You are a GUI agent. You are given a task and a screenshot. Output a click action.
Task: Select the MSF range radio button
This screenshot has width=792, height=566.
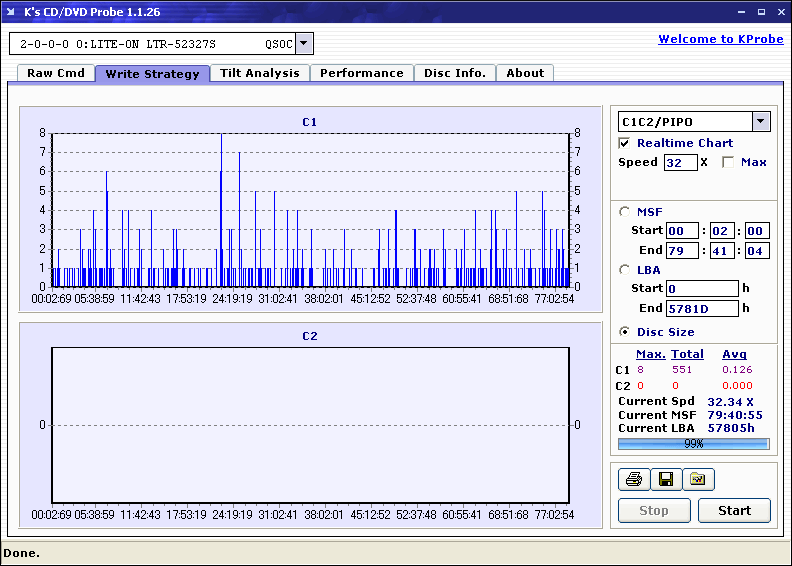(625, 211)
